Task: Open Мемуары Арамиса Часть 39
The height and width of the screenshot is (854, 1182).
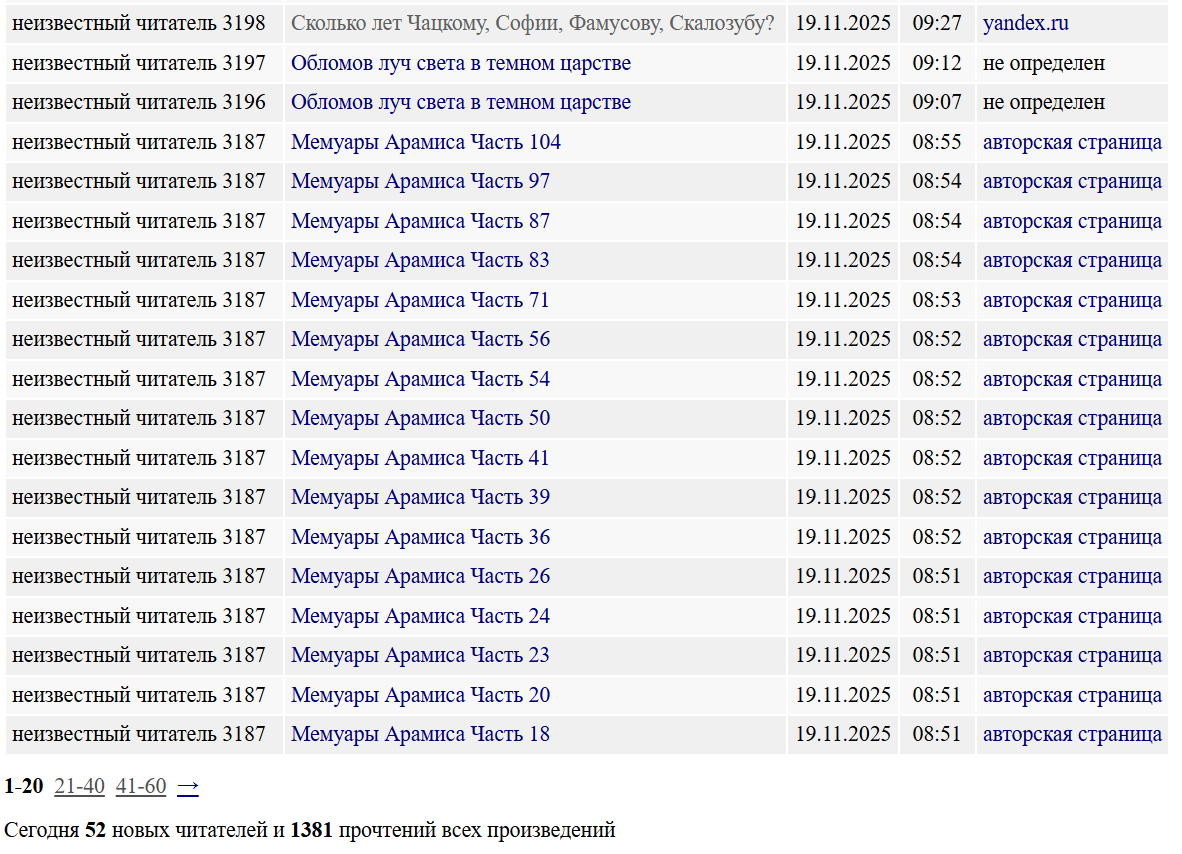Action: click(x=420, y=498)
